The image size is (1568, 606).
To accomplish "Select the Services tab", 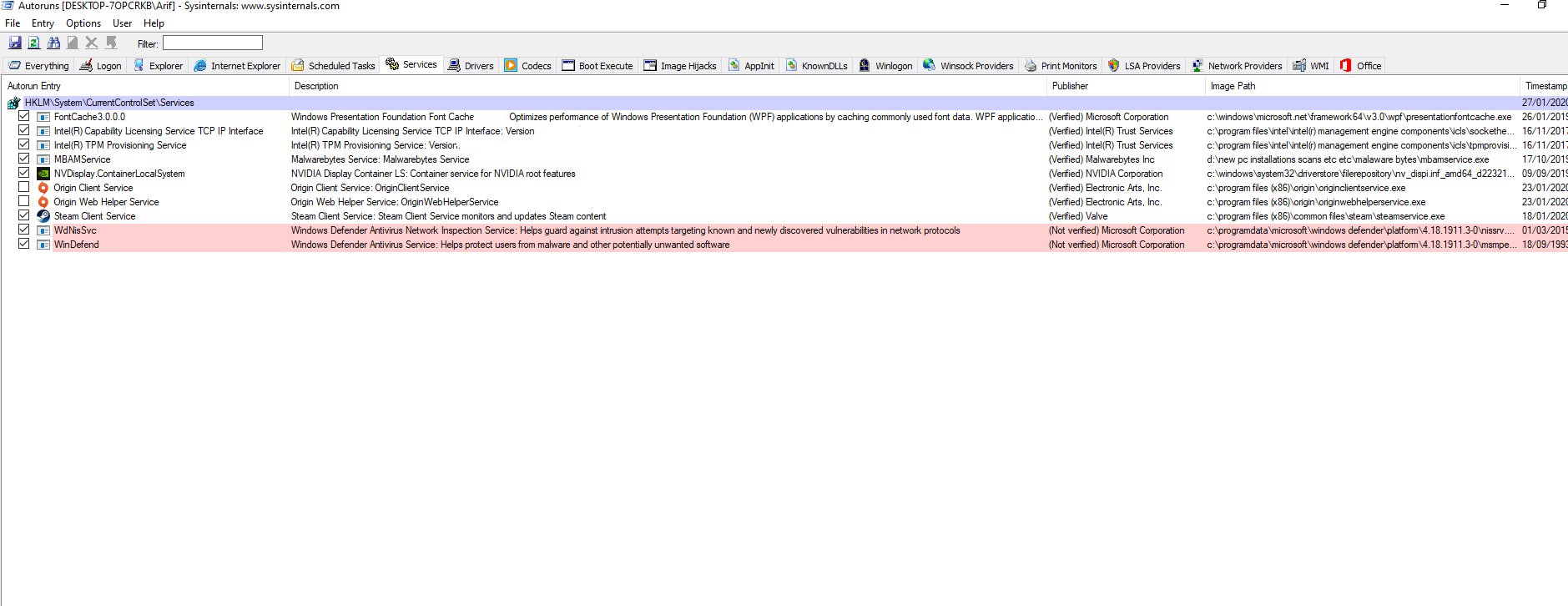I will (x=411, y=64).
